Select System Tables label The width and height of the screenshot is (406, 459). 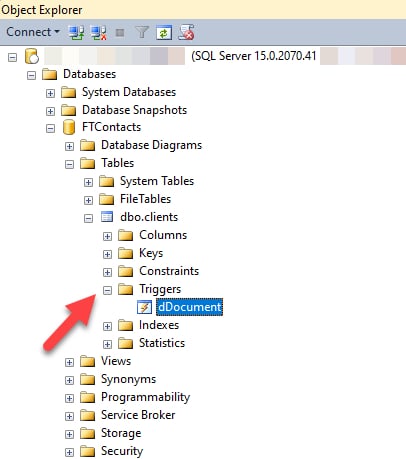click(157, 181)
